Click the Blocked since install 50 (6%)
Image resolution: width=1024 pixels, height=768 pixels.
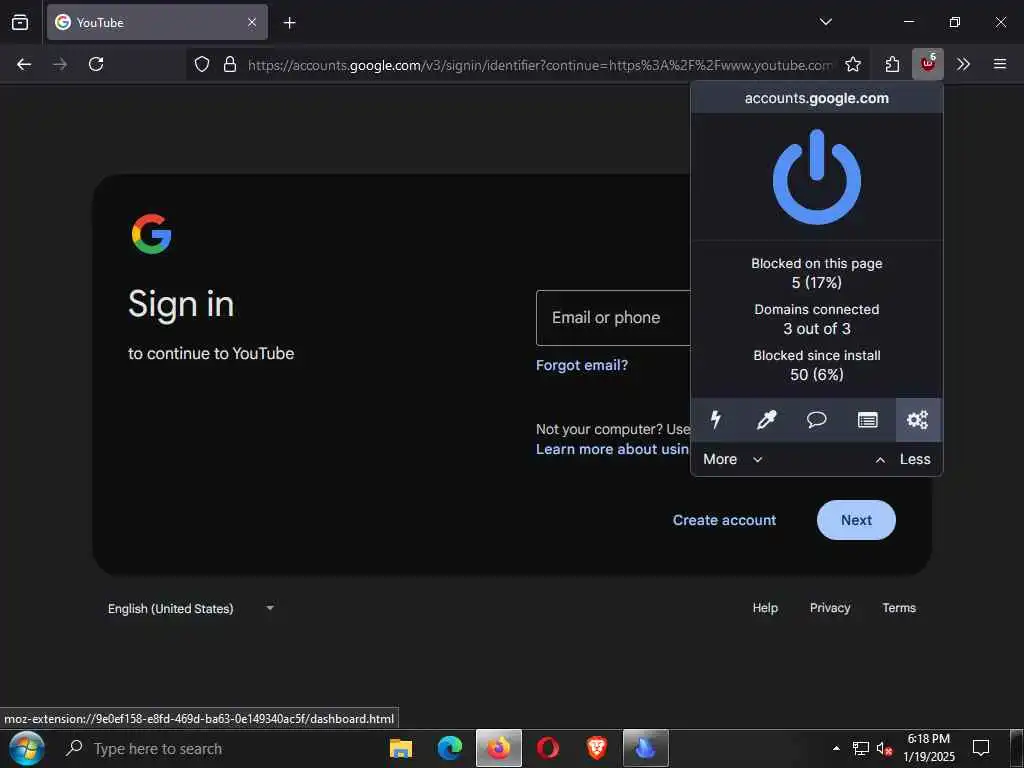pyautogui.click(x=816, y=365)
